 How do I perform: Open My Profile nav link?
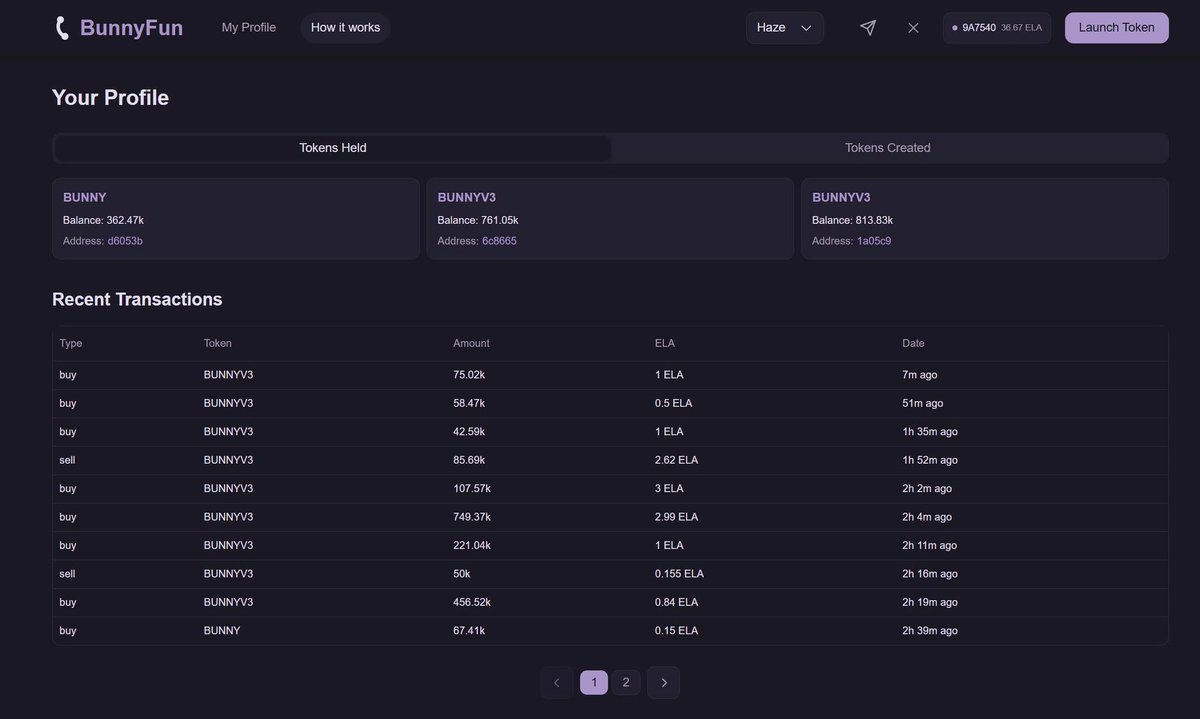click(x=249, y=28)
